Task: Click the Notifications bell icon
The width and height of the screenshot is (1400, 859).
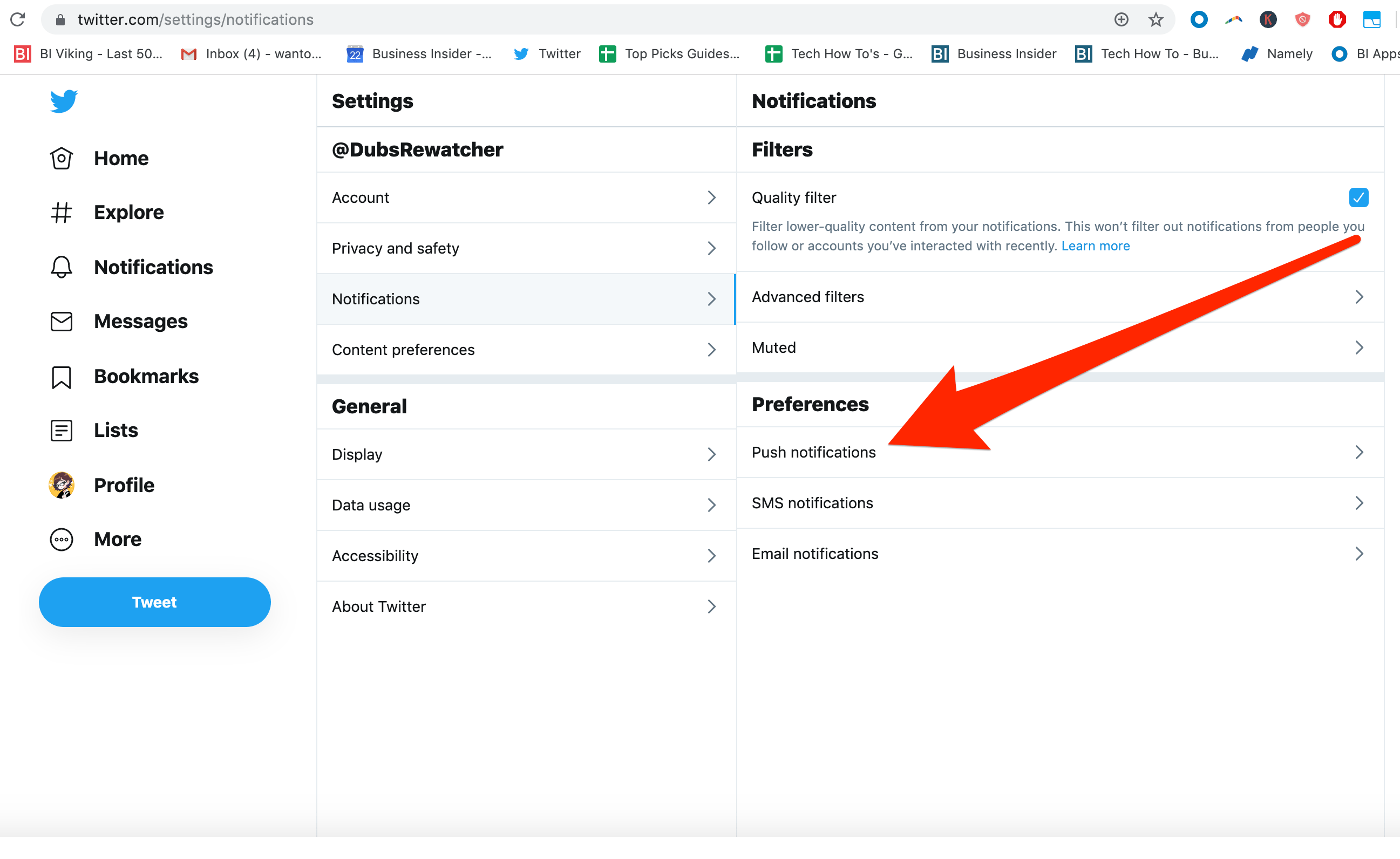Action: (x=62, y=267)
